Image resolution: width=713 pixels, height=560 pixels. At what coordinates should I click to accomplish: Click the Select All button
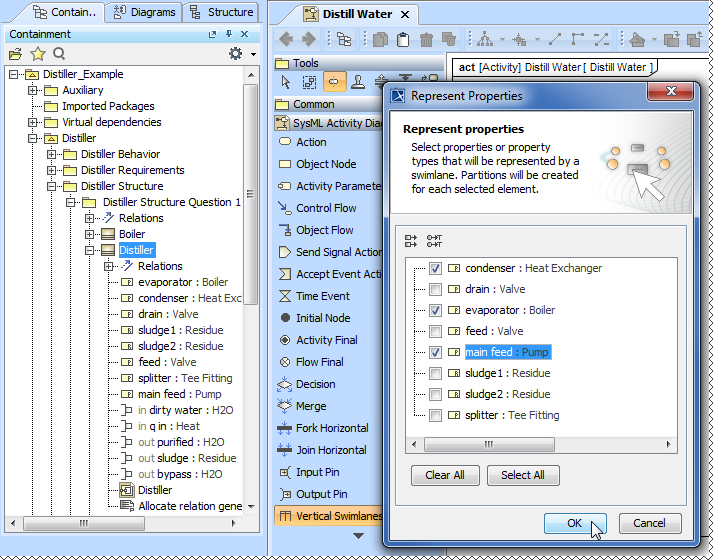coord(523,475)
